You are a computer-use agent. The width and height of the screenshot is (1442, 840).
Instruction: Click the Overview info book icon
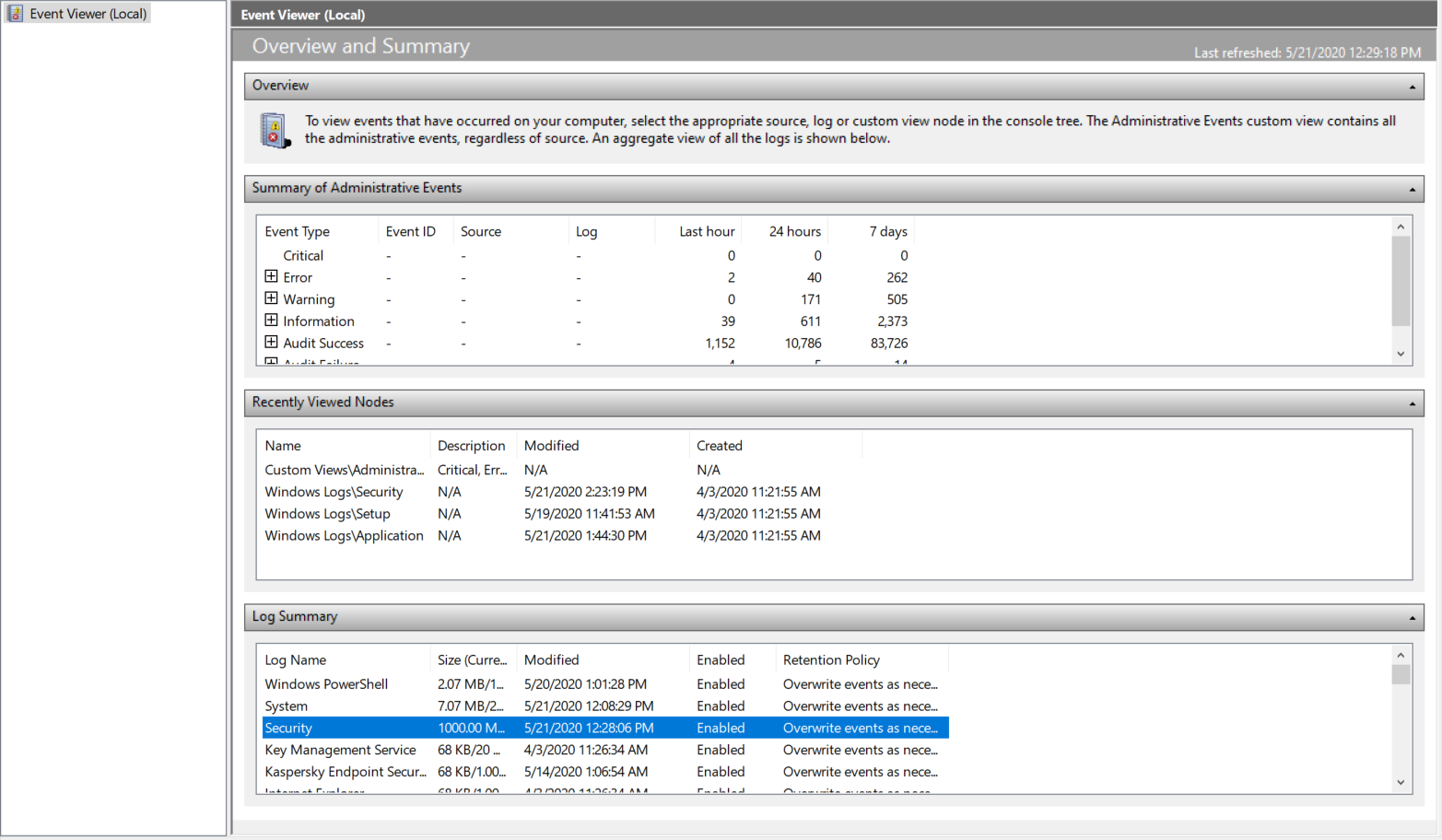coord(275,130)
